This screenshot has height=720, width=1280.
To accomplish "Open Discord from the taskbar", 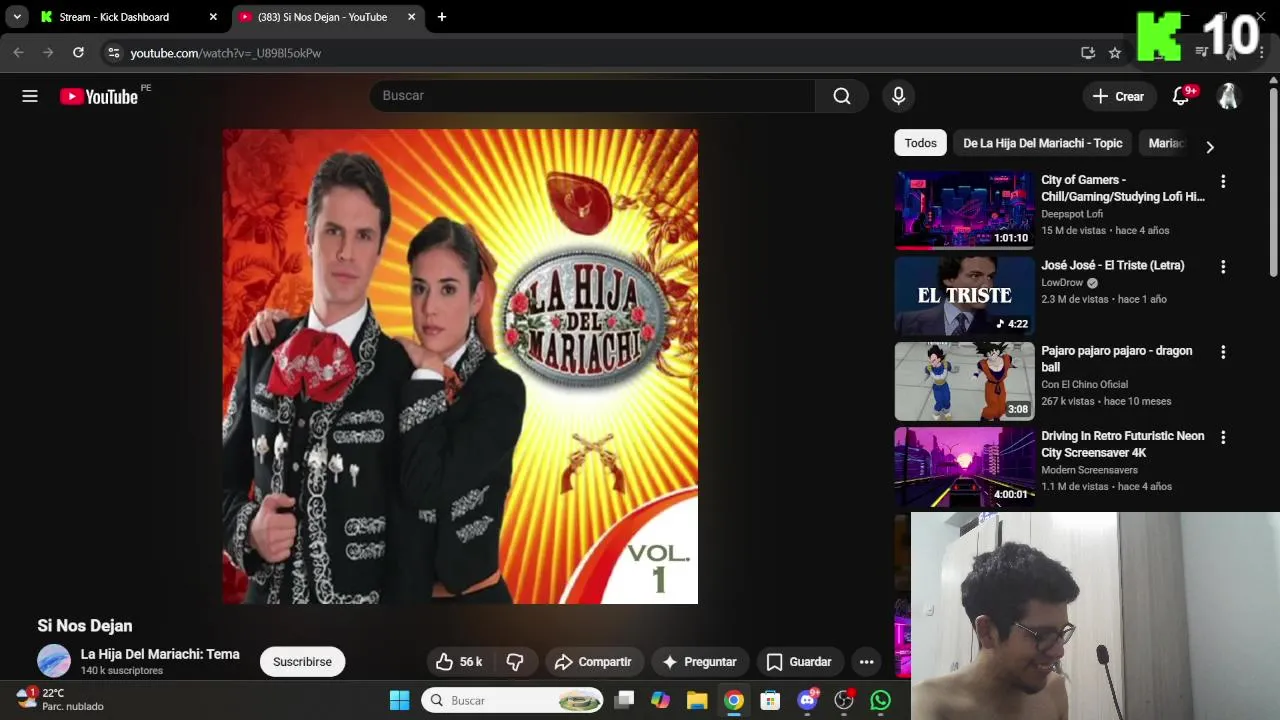I will [x=807, y=700].
